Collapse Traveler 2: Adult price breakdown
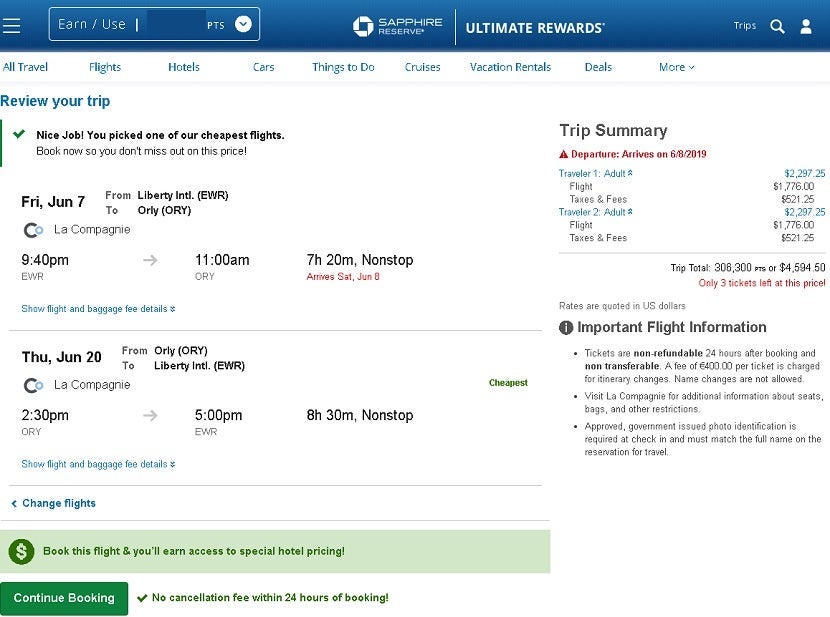The image size is (830, 617). pyautogui.click(x=595, y=212)
